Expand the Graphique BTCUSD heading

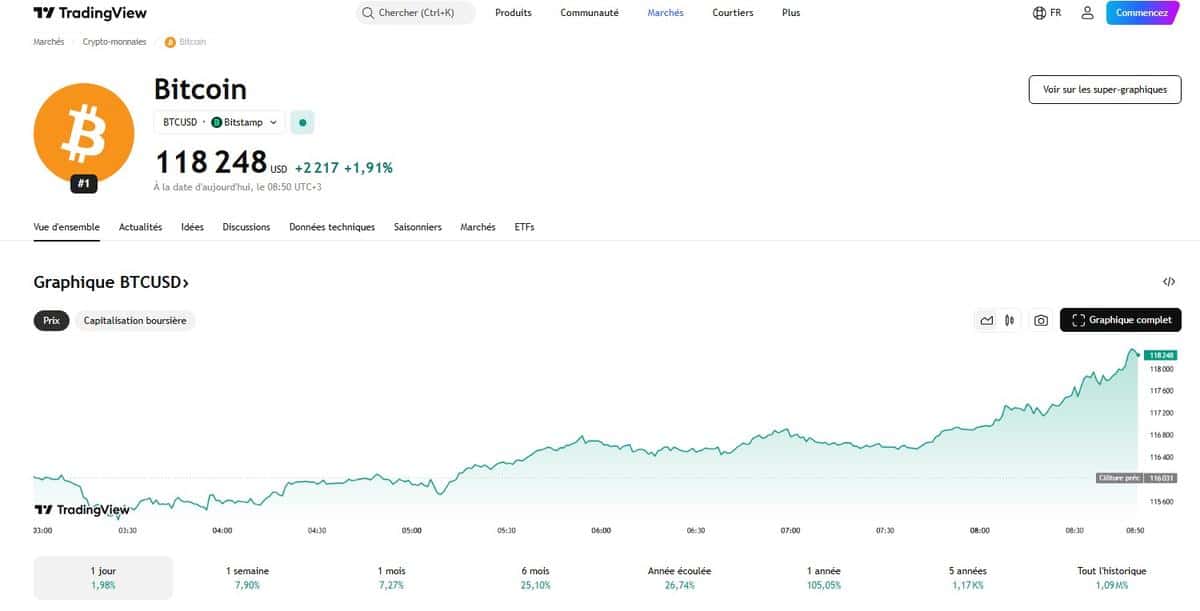[111, 282]
